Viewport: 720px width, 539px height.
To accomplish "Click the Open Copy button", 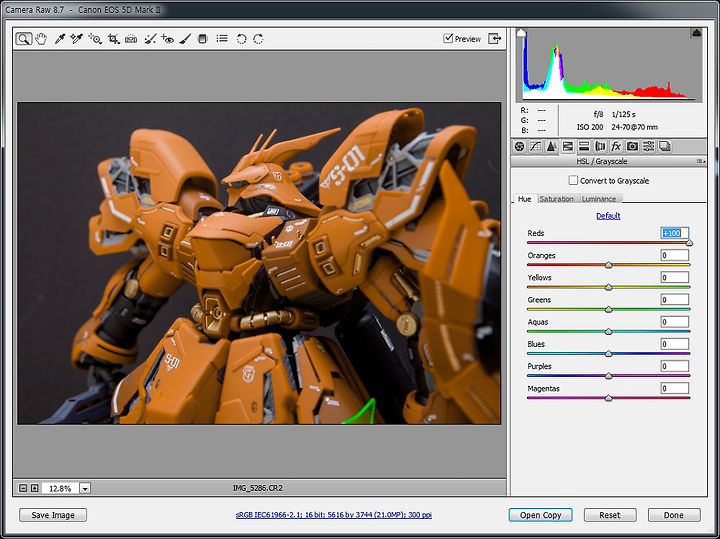I will 540,515.
